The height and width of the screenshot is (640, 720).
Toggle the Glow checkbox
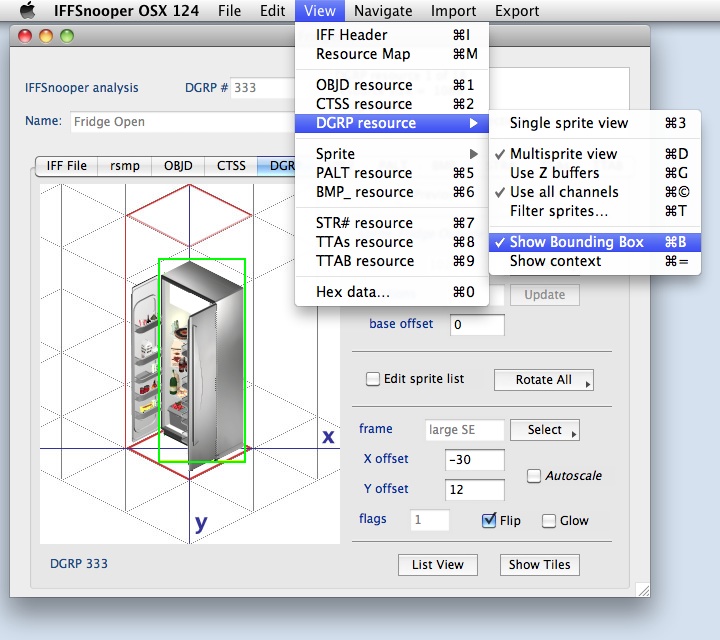pos(548,520)
